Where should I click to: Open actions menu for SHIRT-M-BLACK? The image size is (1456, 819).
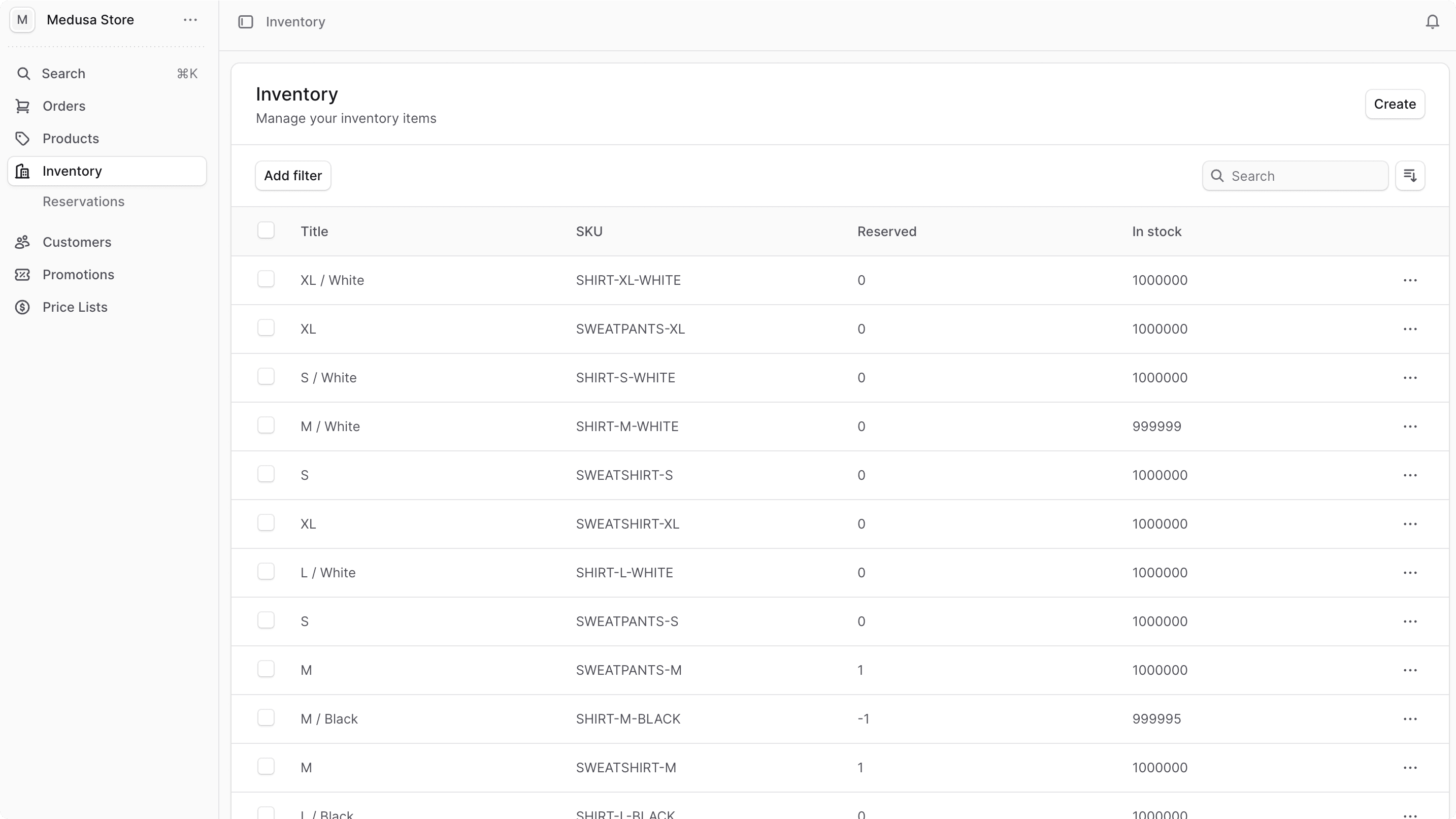[1411, 718]
